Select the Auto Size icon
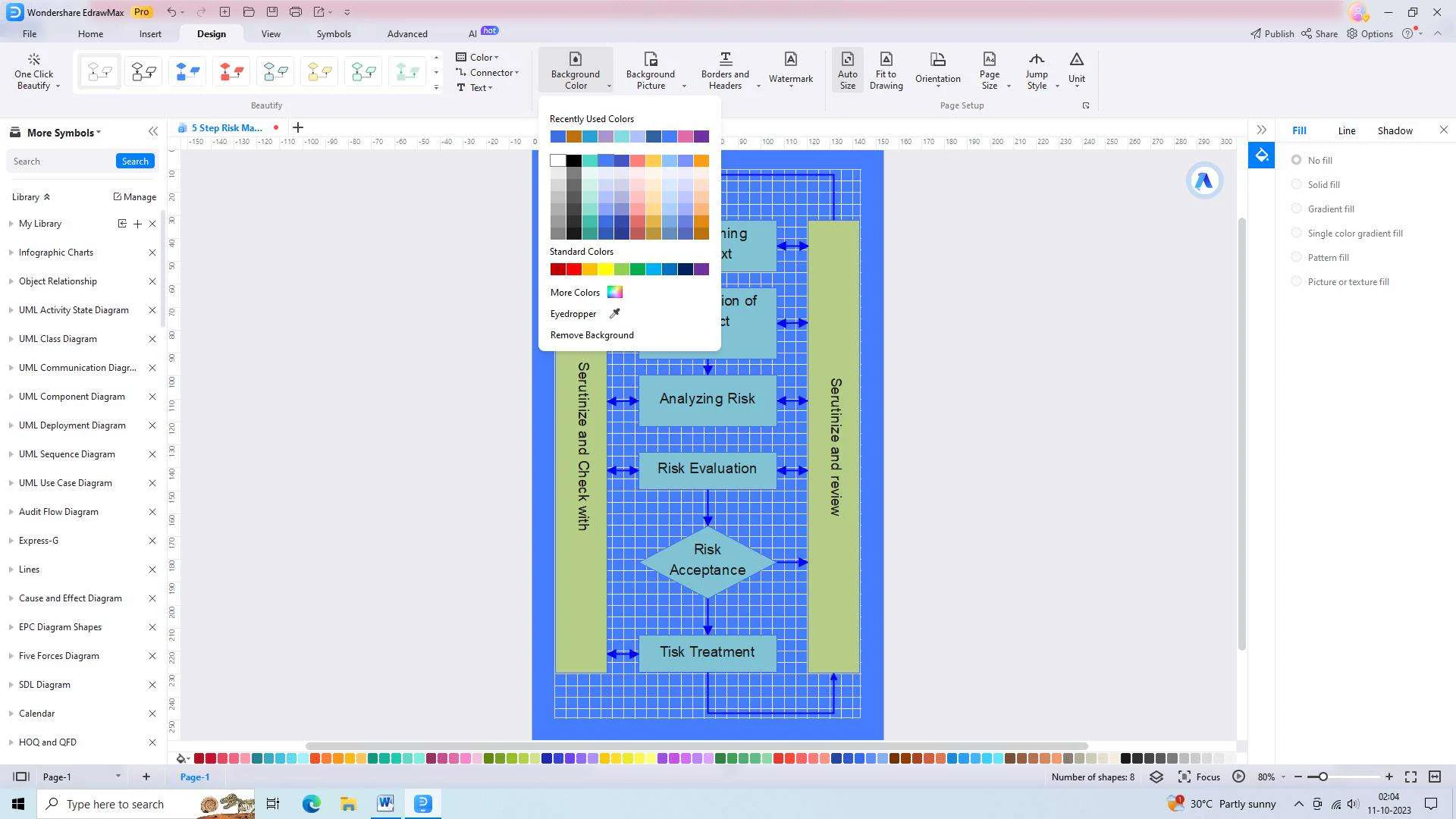 click(846, 70)
